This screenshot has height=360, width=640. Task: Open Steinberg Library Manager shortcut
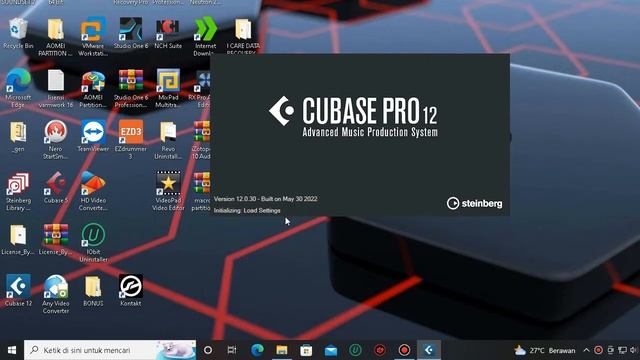click(18, 191)
